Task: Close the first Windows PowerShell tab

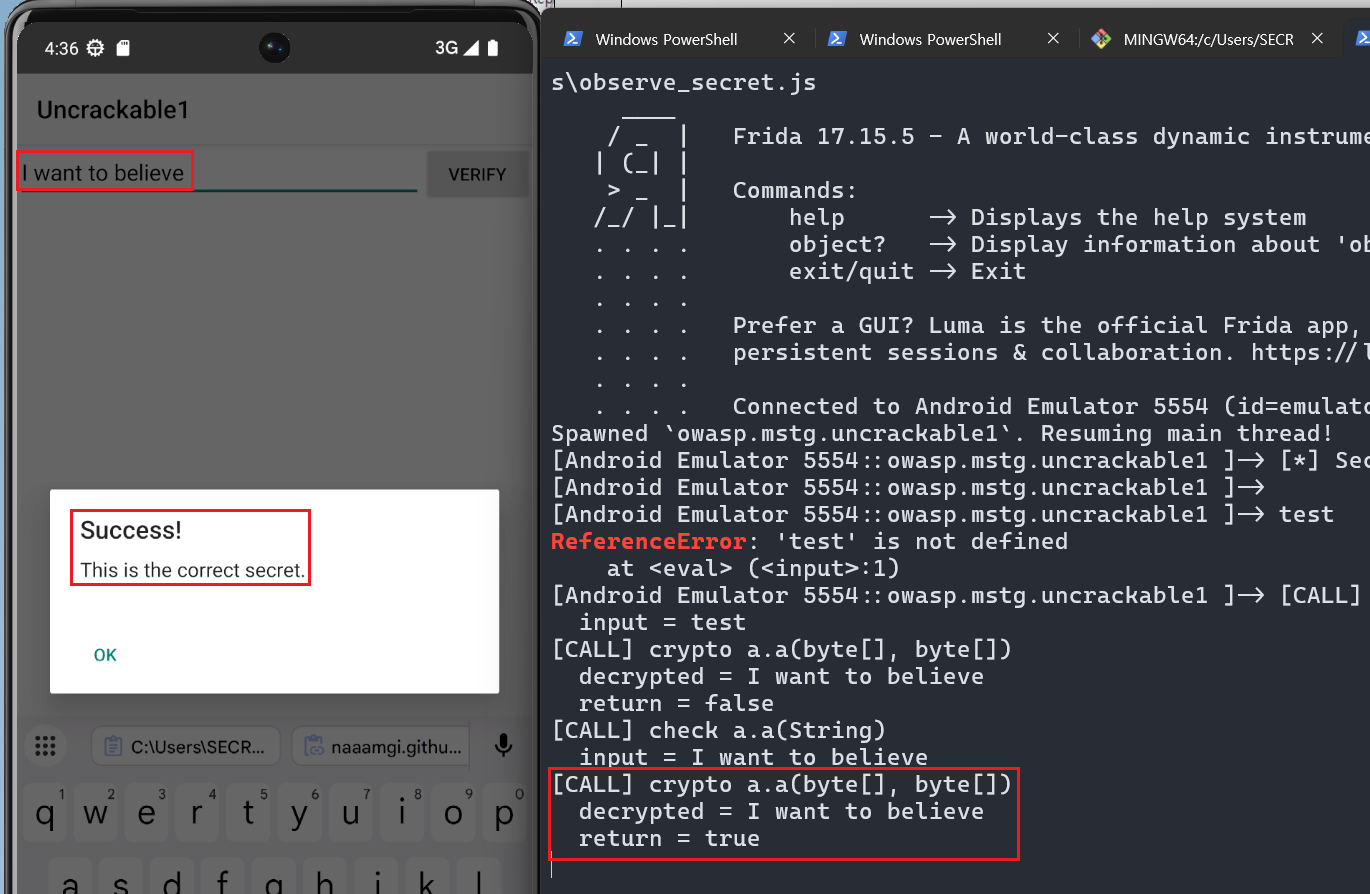Action: [x=789, y=39]
